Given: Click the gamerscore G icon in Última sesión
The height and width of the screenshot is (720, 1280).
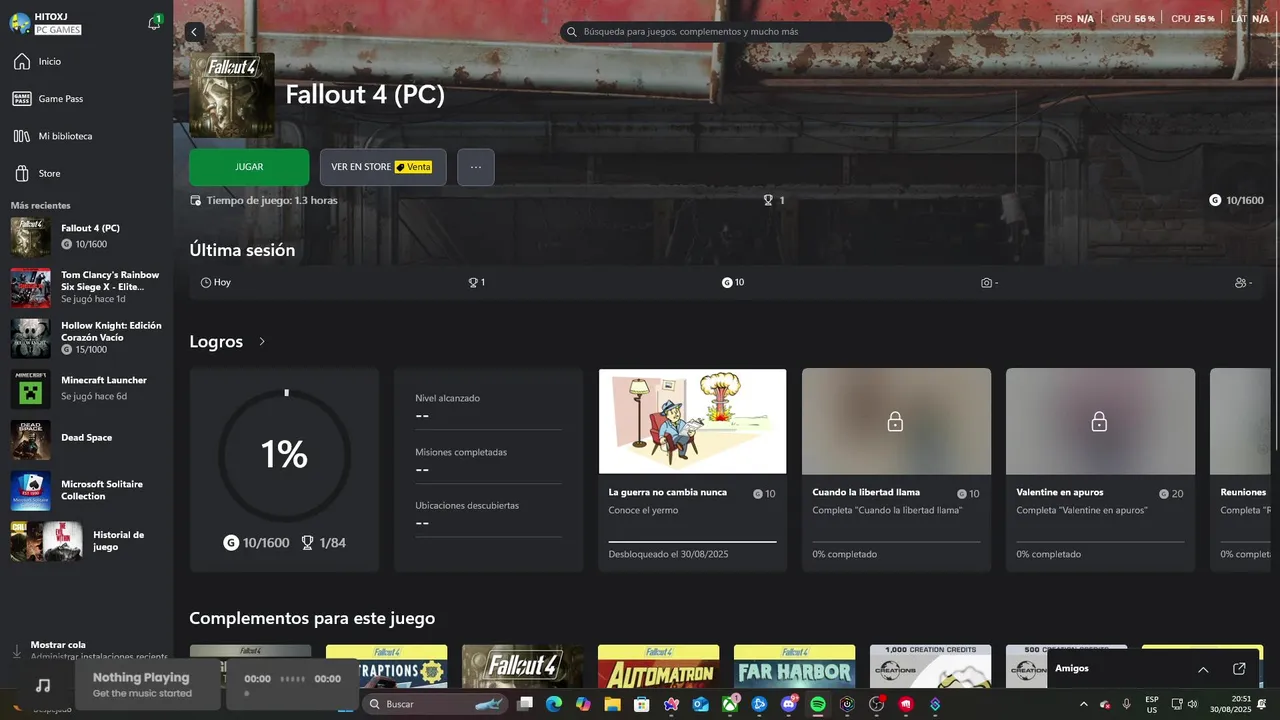Looking at the screenshot, I should click(727, 283).
